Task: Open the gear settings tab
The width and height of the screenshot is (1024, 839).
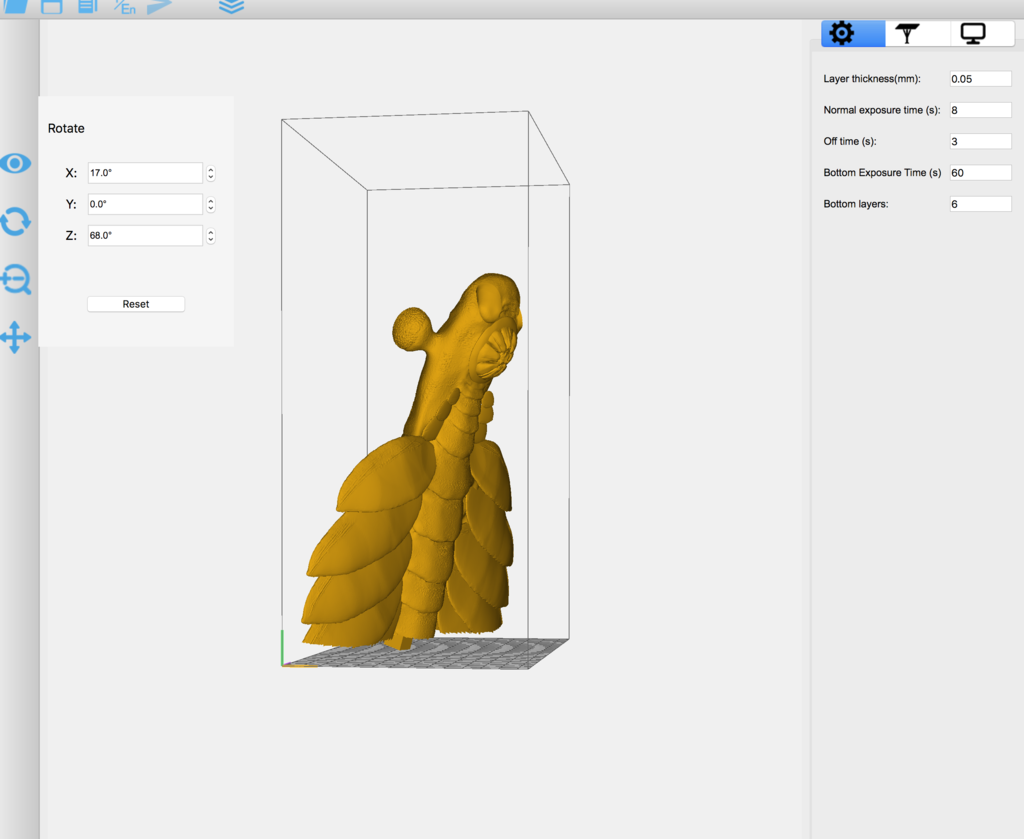Action: tap(853, 33)
